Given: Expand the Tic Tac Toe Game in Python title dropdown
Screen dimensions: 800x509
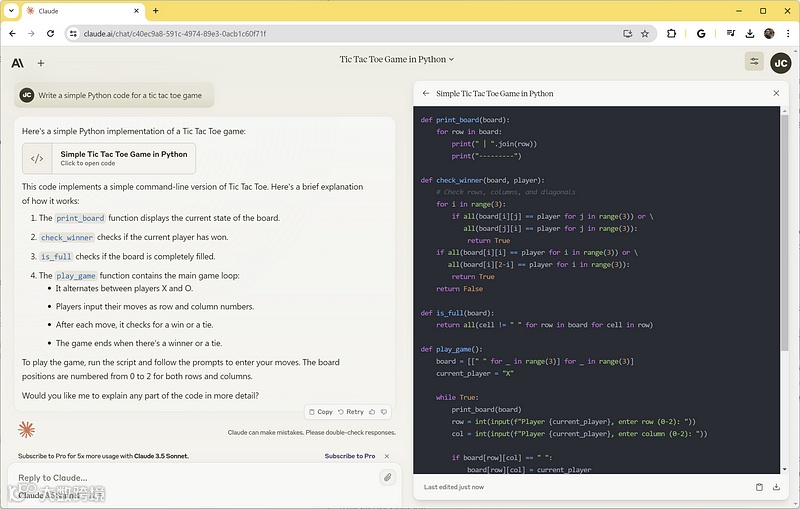Looking at the screenshot, I should 396,60.
